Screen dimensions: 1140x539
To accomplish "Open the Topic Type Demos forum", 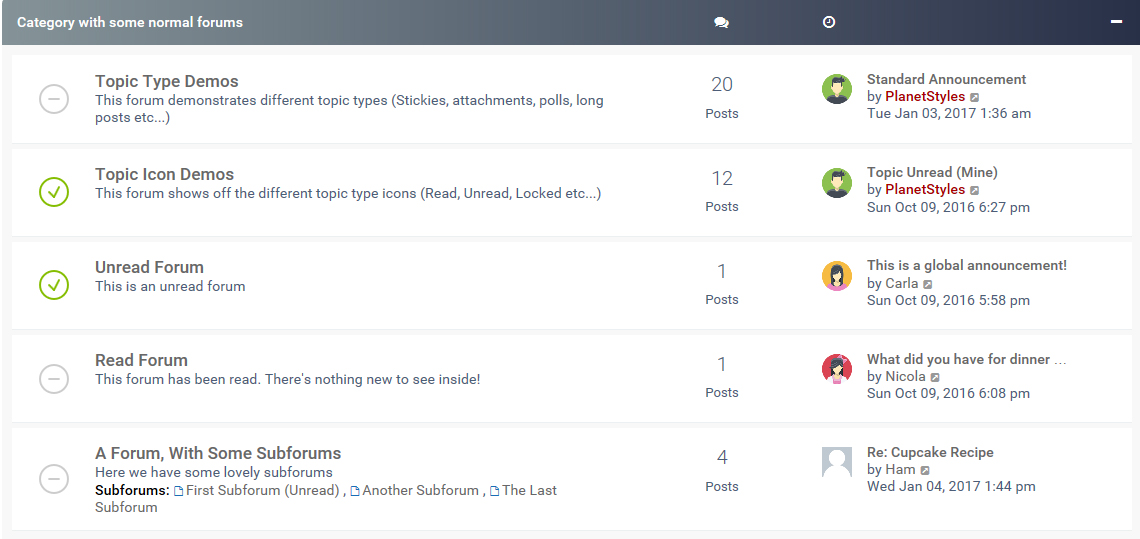I will tap(166, 81).
